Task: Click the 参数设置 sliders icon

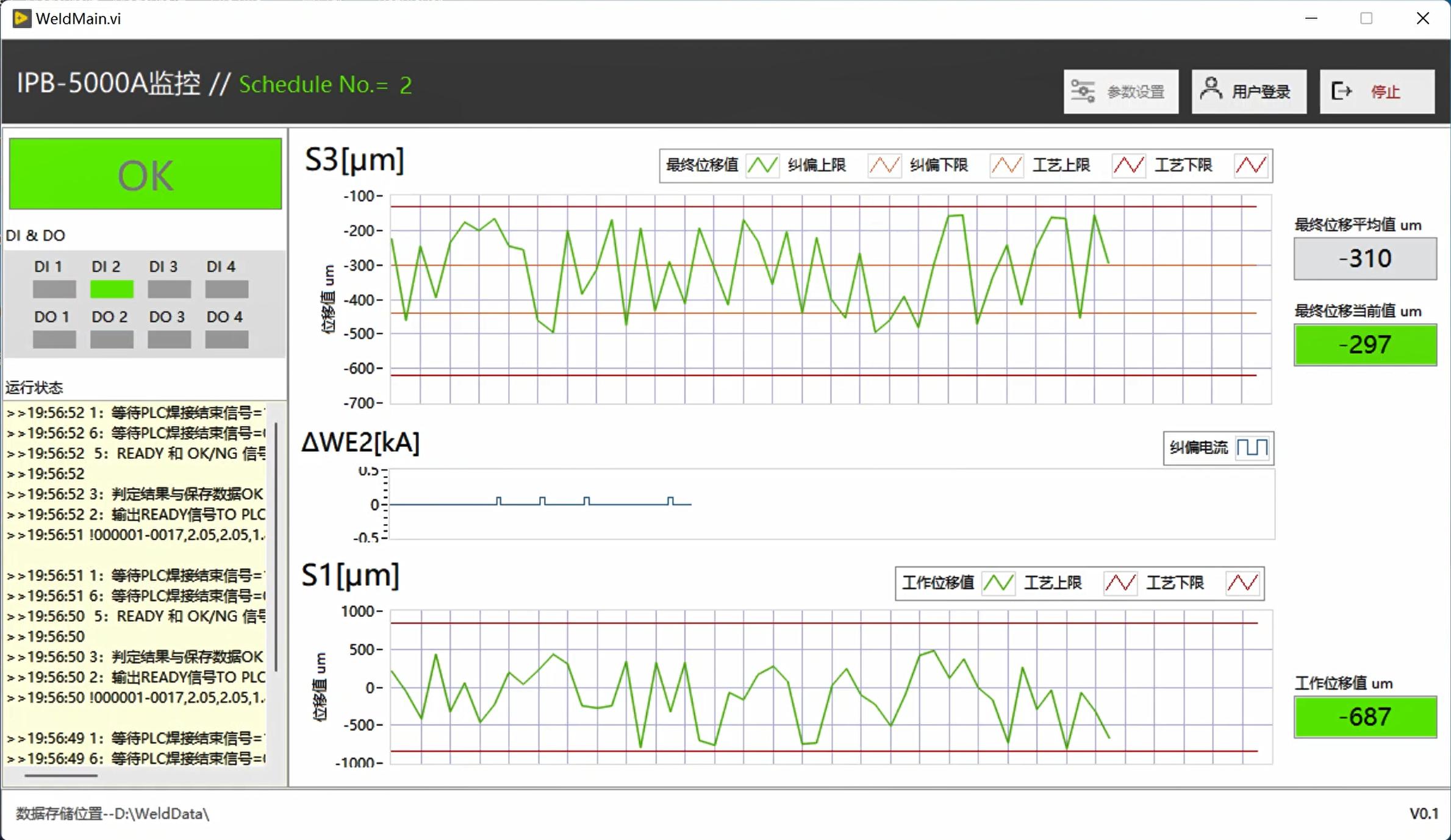Action: (1083, 91)
